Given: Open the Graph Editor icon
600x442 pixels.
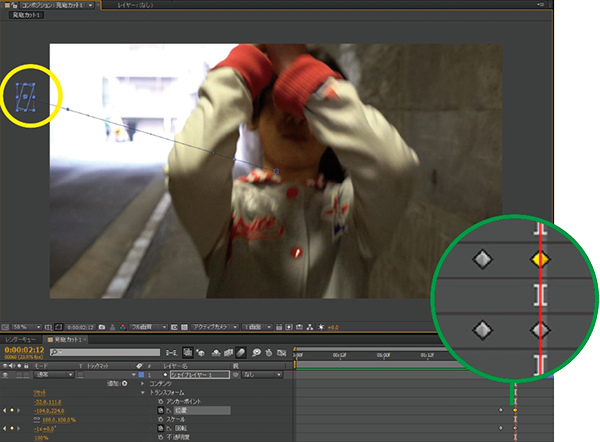Looking at the screenshot, I should [282, 352].
